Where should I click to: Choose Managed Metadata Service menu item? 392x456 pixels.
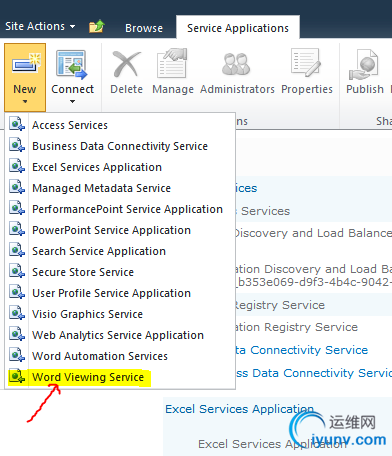coord(101,188)
